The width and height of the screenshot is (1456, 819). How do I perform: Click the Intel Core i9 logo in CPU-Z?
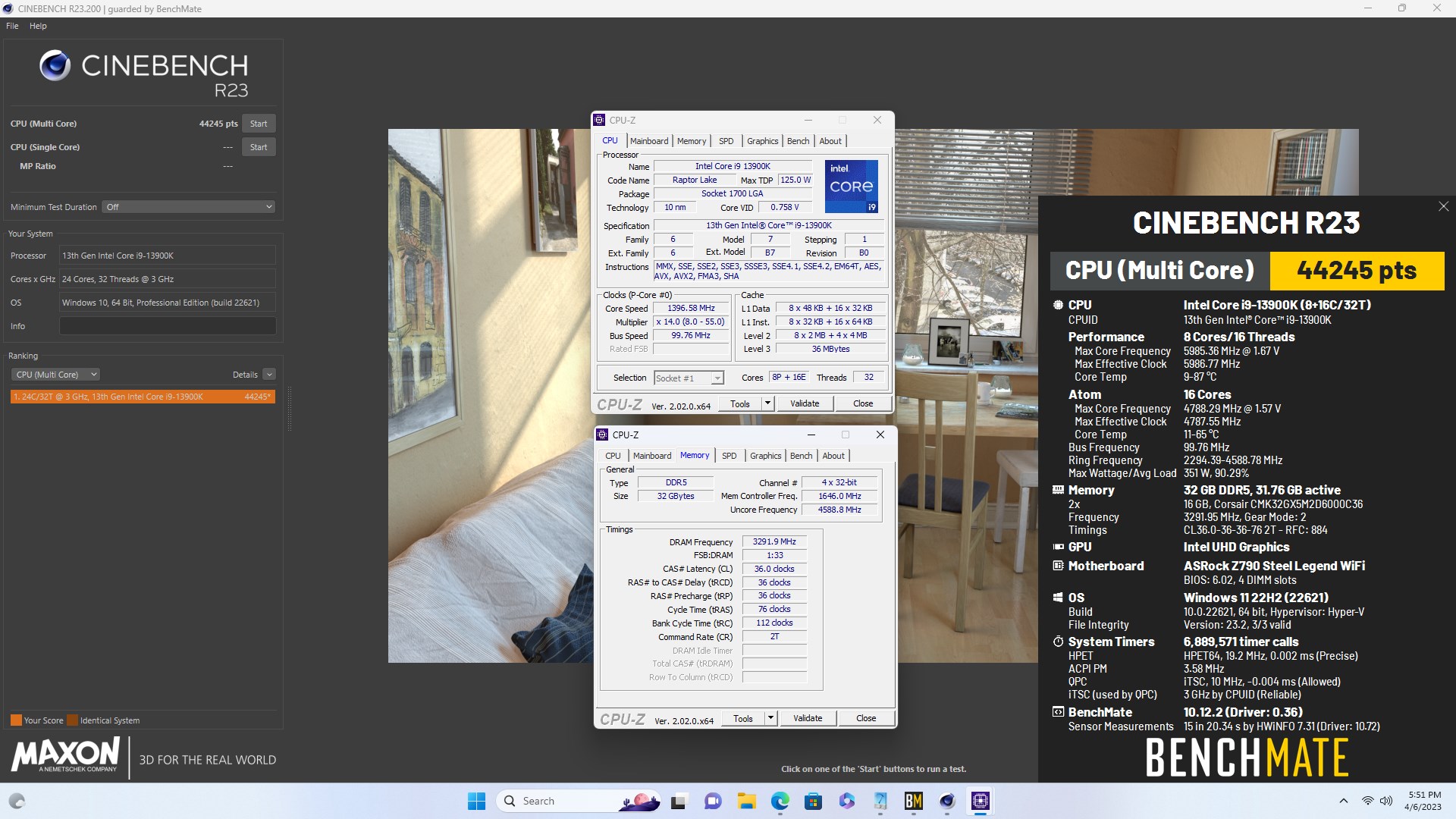point(851,186)
